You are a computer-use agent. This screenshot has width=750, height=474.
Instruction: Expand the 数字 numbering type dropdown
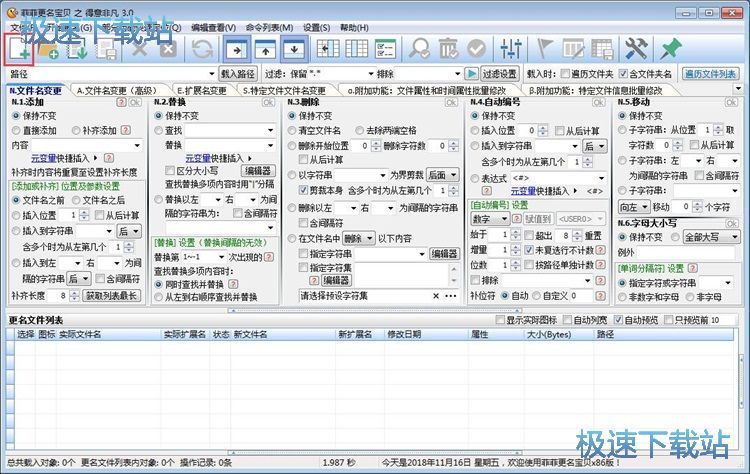[x=494, y=218]
